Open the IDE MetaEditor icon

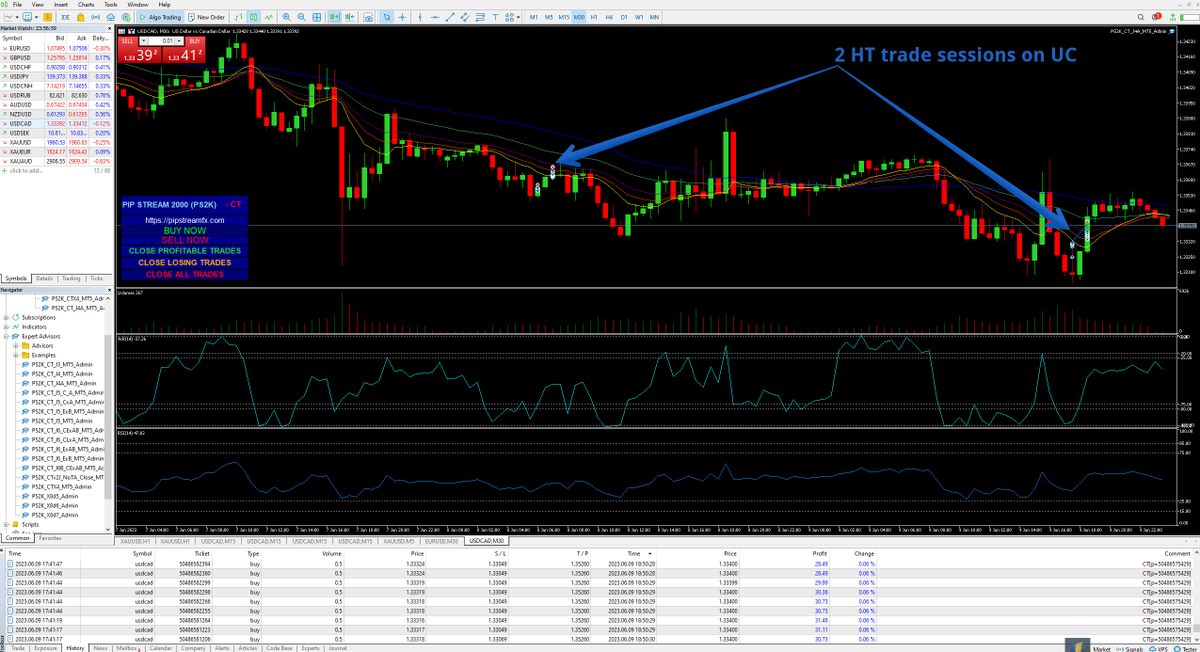65,17
